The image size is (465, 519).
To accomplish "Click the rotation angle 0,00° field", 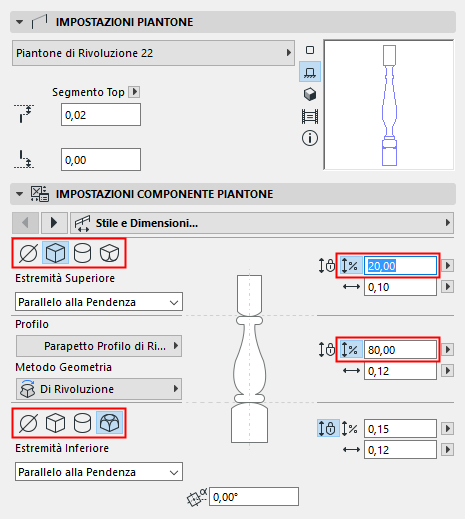I will [254, 497].
